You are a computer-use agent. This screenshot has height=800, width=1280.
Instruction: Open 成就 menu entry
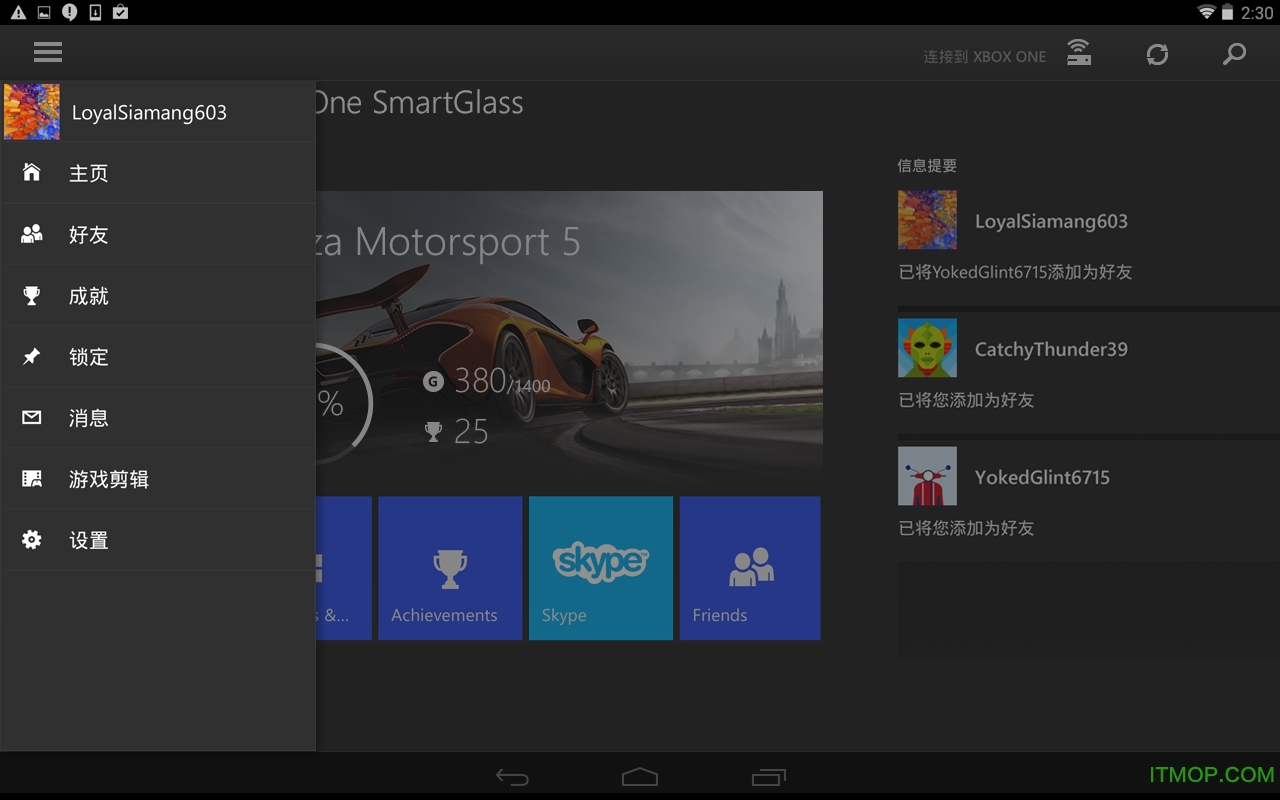coord(158,295)
